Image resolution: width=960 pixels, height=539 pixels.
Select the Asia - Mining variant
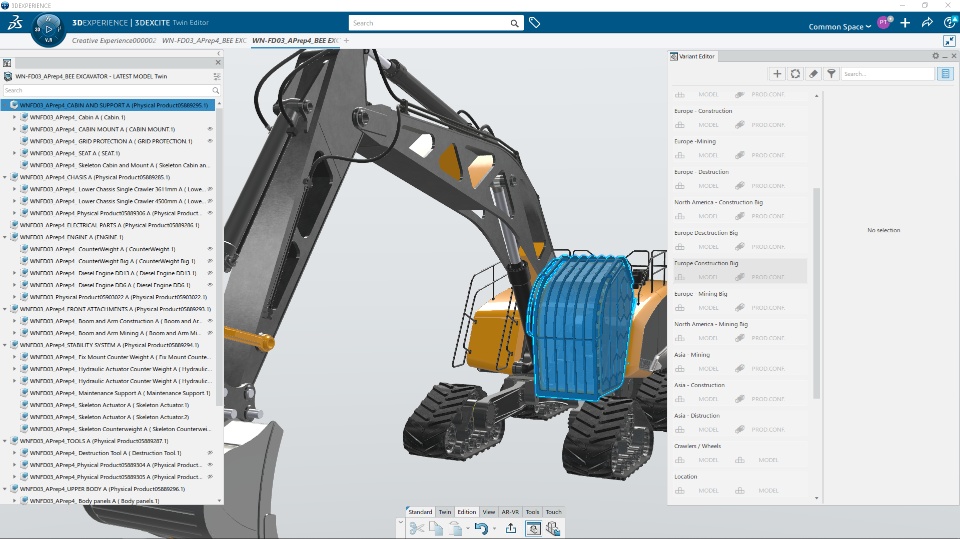[692, 355]
